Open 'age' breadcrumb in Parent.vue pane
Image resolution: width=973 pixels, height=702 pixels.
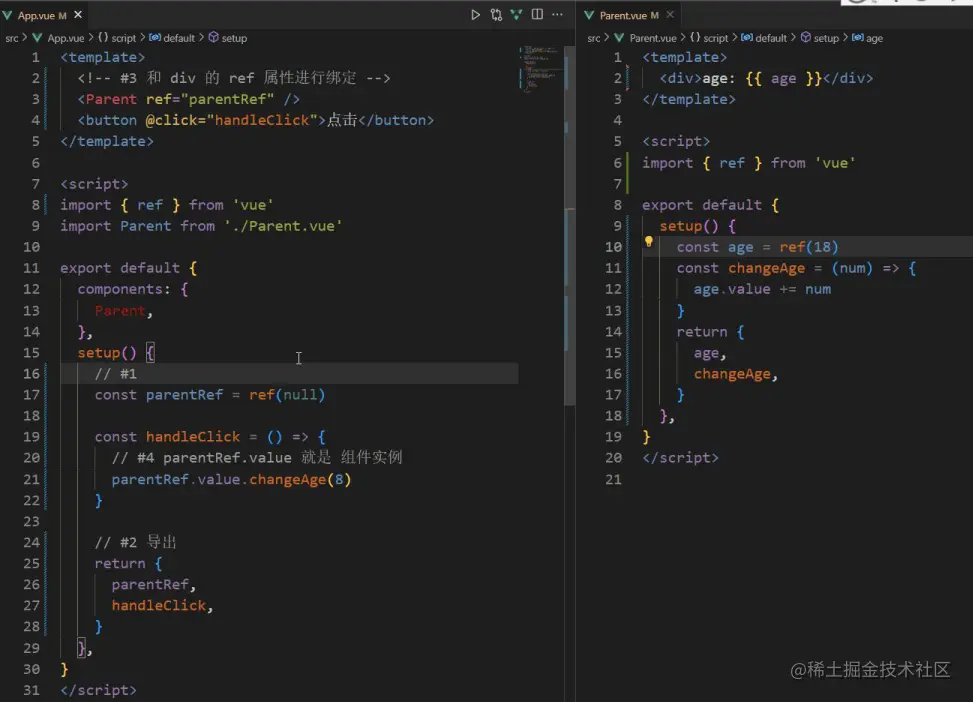click(x=868, y=38)
